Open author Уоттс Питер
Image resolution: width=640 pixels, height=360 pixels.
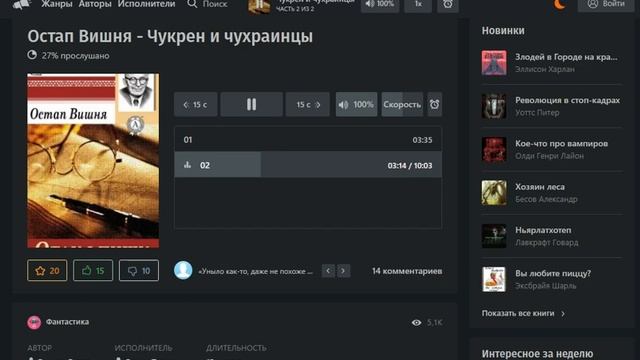click(537, 112)
